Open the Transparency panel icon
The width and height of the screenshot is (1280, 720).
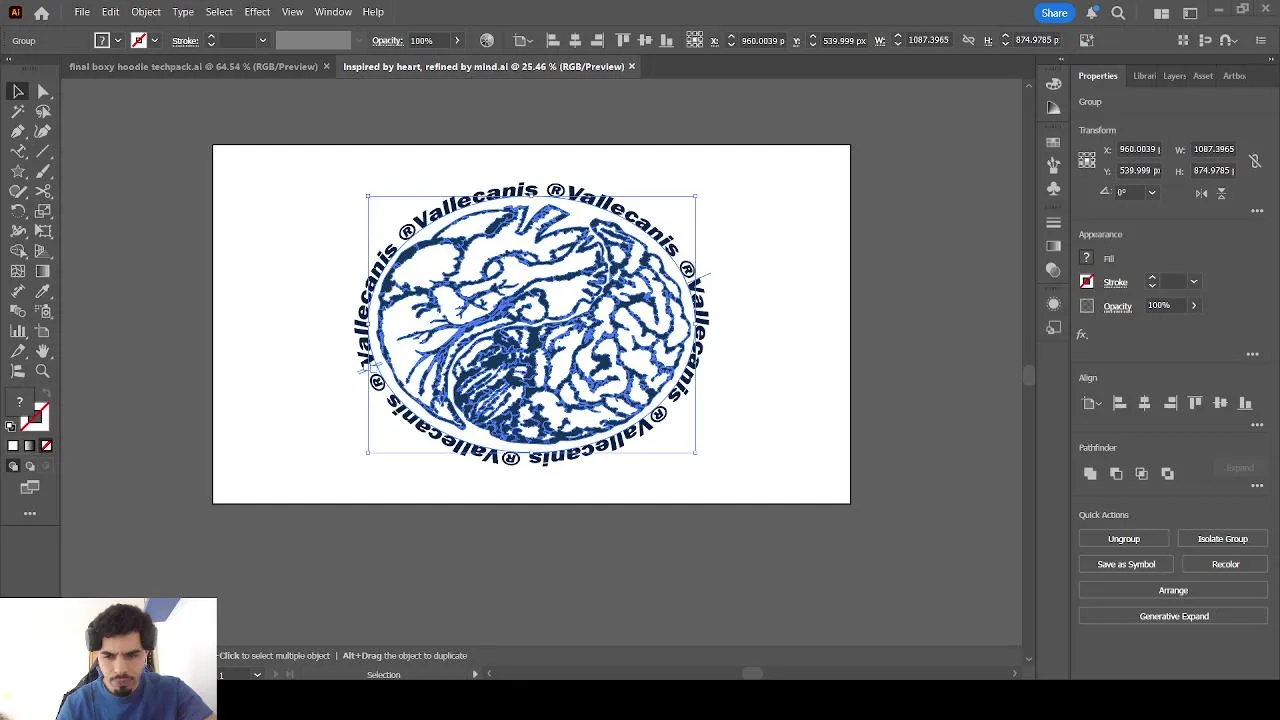click(x=1054, y=270)
